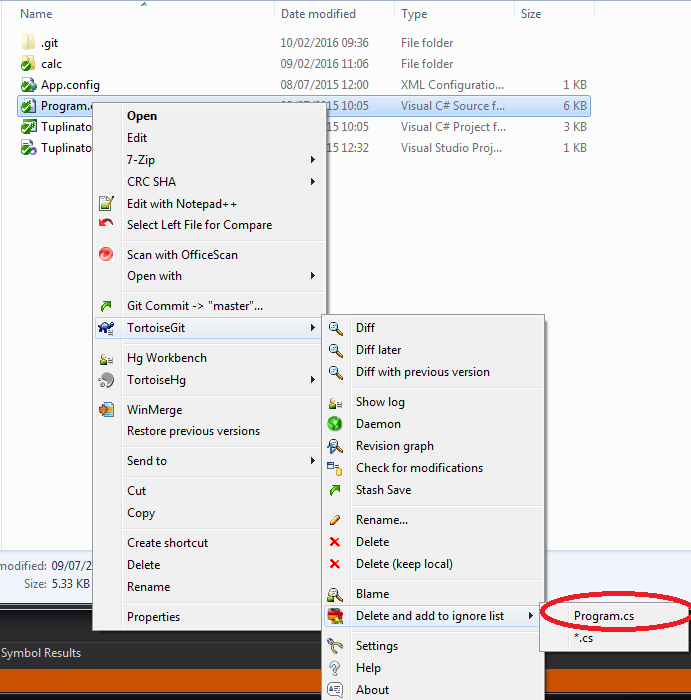Expand the Delete and add to ignore list arrow
Image resolution: width=691 pixels, height=700 pixels.
click(x=530, y=616)
